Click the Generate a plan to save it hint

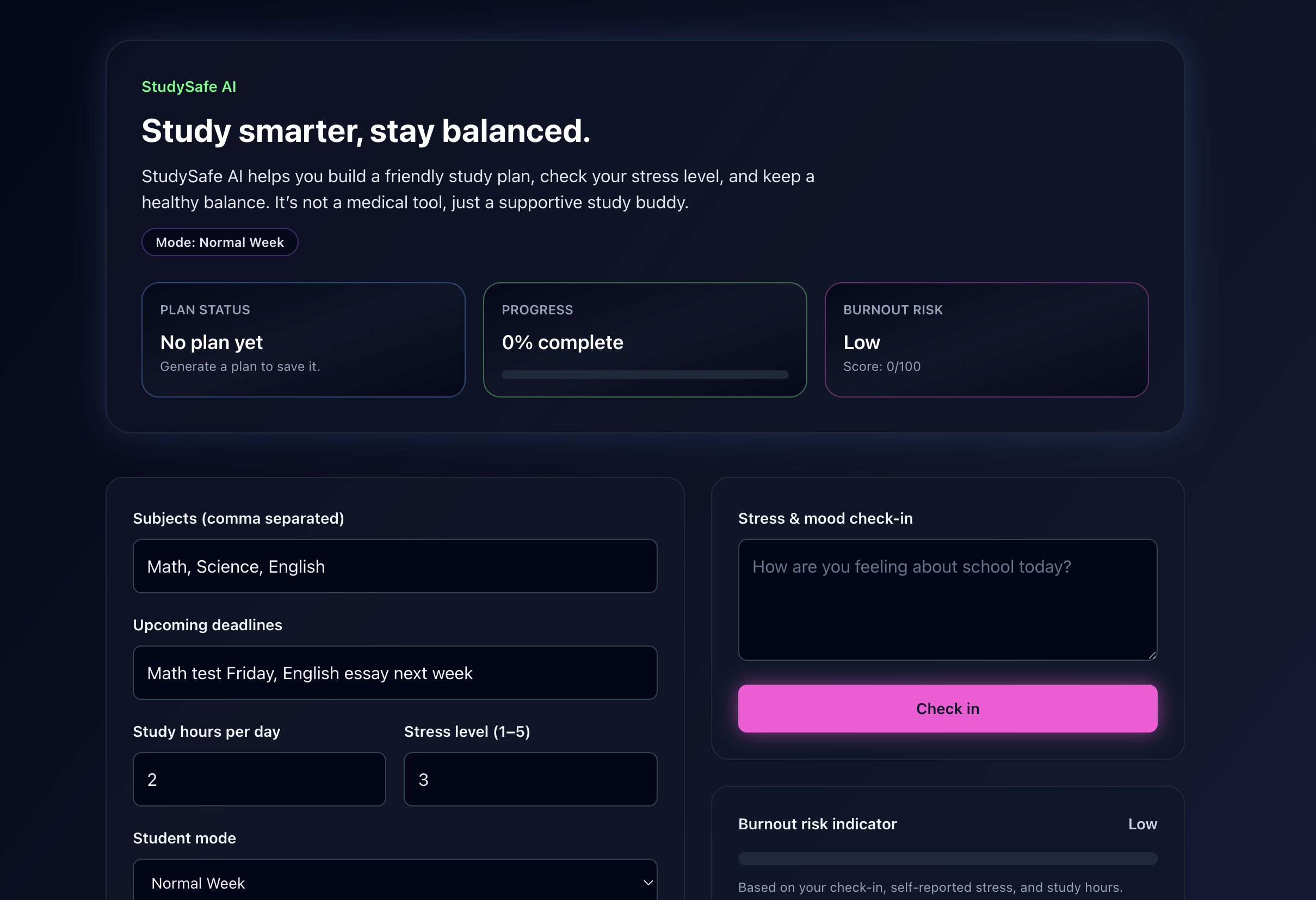(240, 366)
